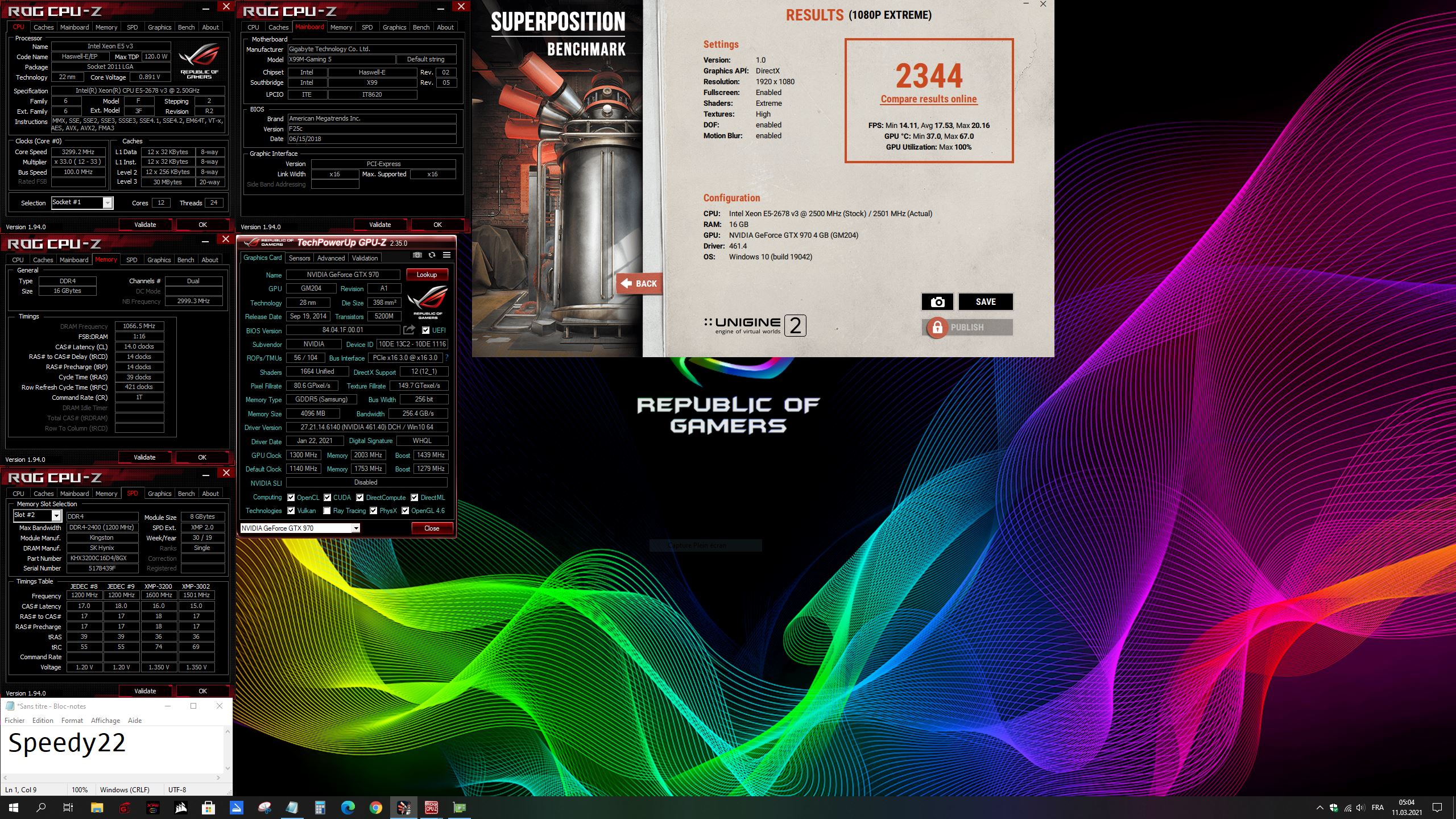Screen dimensions: 1456x819
Task: Open NVIDIA GeForce GTX 970 GPU selector
Action: click(300, 528)
